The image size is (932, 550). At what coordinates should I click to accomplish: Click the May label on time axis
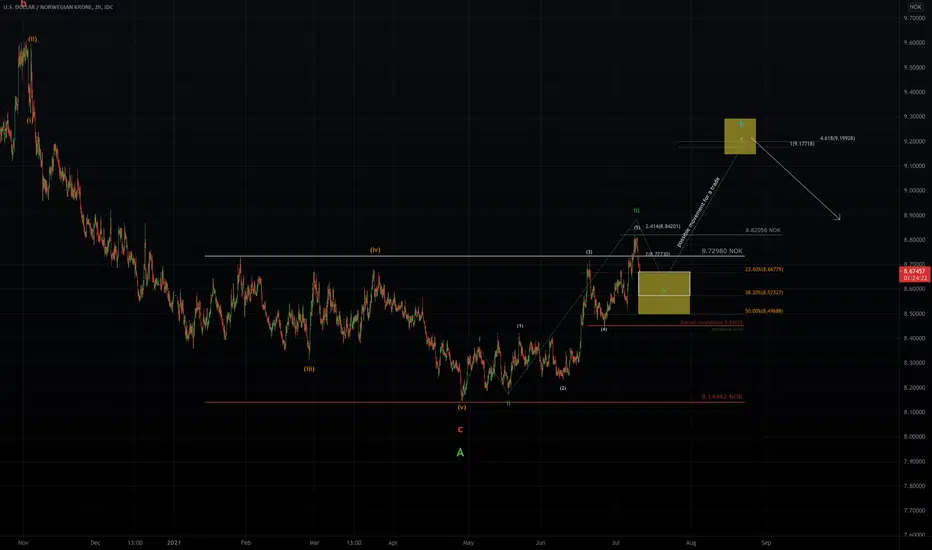click(468, 543)
